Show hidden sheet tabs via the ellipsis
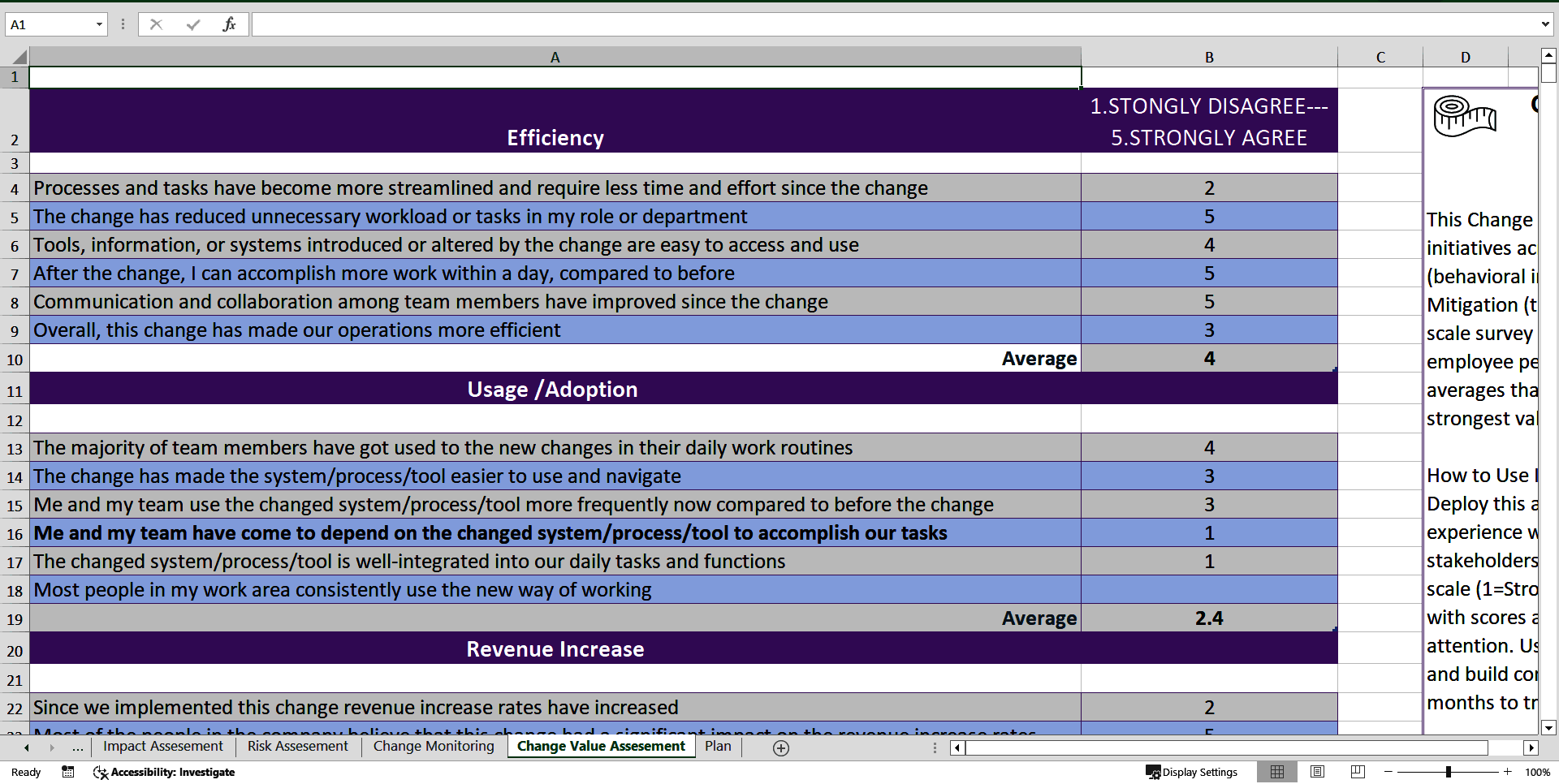The image size is (1559, 784). coord(78,747)
